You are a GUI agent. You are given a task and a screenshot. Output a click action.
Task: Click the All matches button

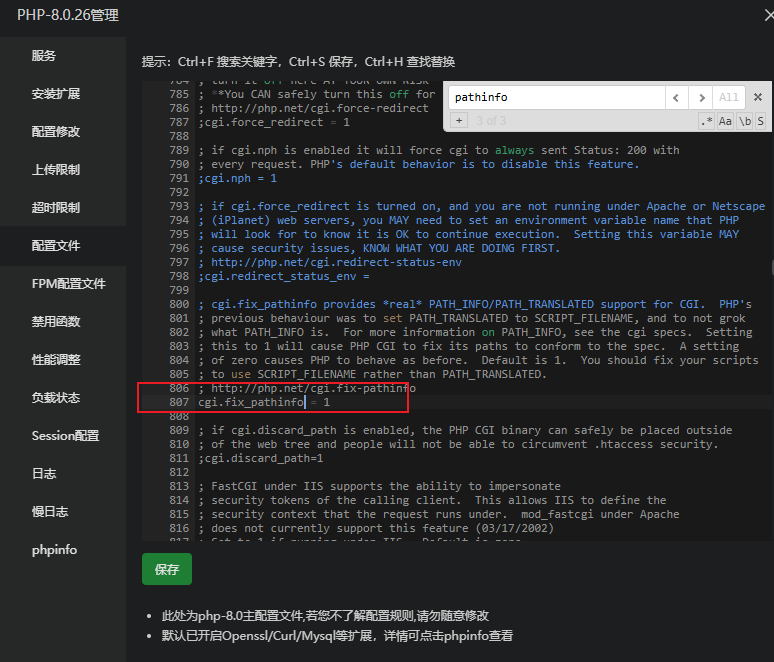pyautogui.click(x=729, y=97)
